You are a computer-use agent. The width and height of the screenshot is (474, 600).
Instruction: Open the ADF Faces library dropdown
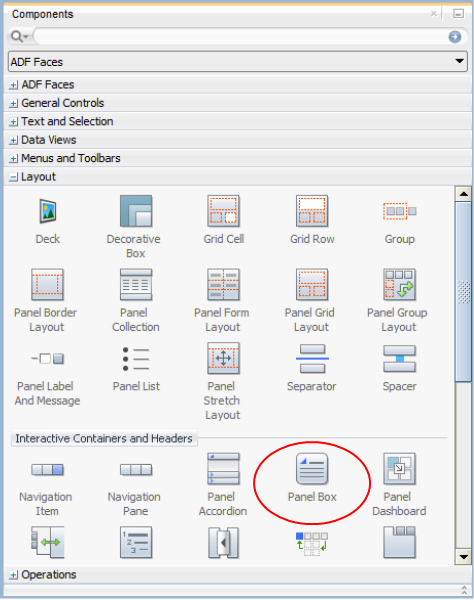click(238, 62)
